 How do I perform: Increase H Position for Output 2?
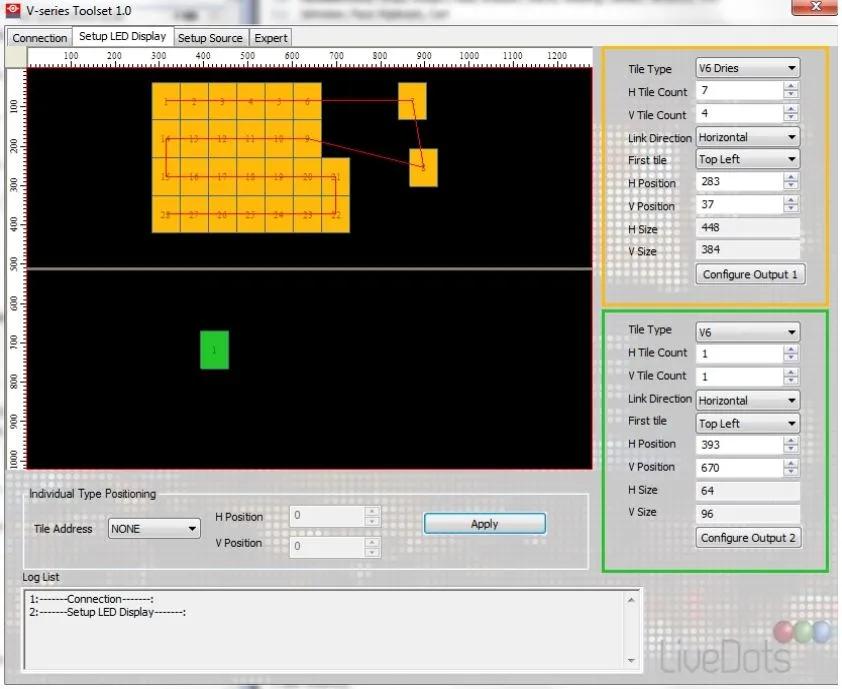[x=791, y=439]
